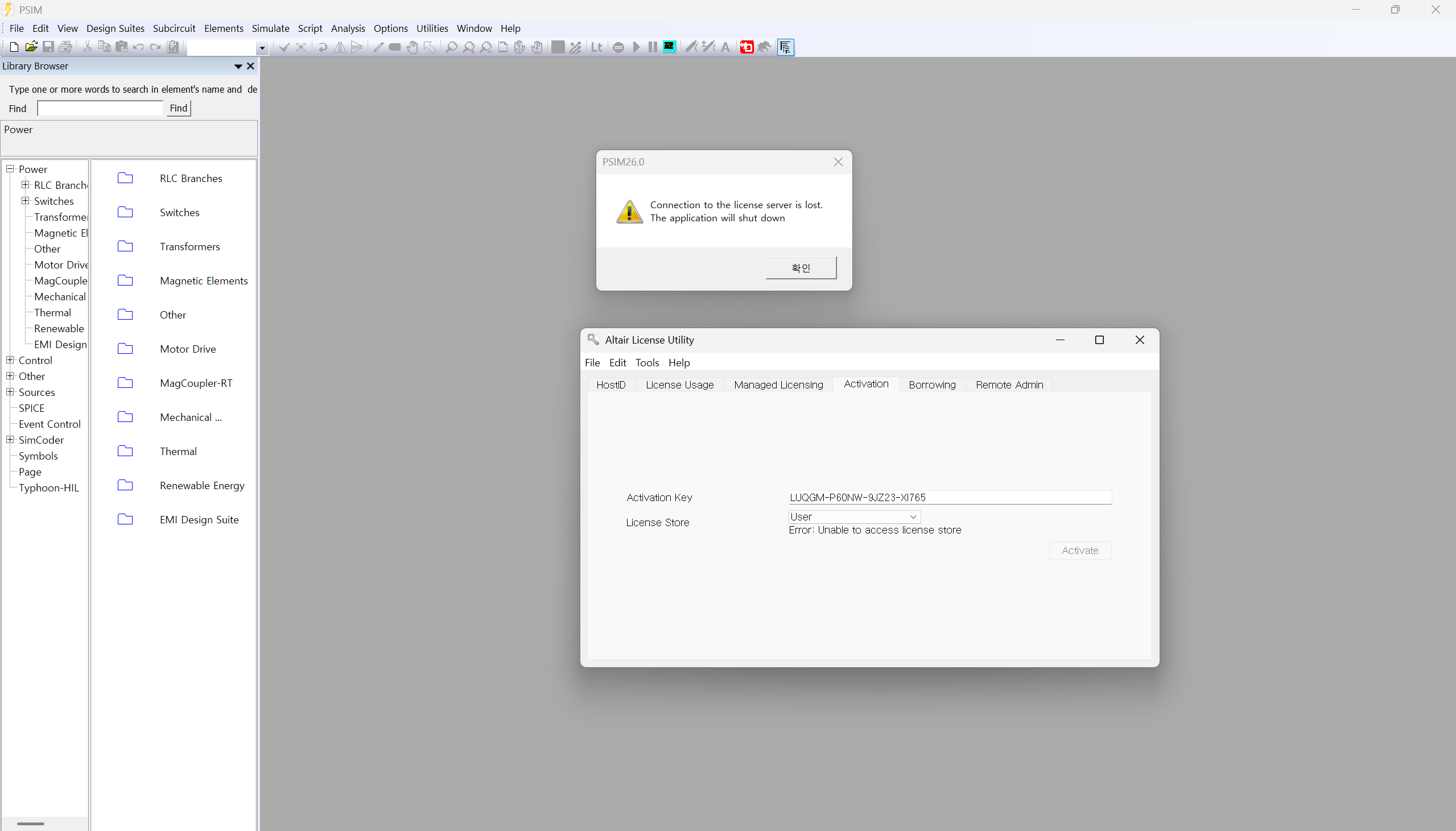
Task: Expand the RLC Branches tree node
Action: pos(25,185)
